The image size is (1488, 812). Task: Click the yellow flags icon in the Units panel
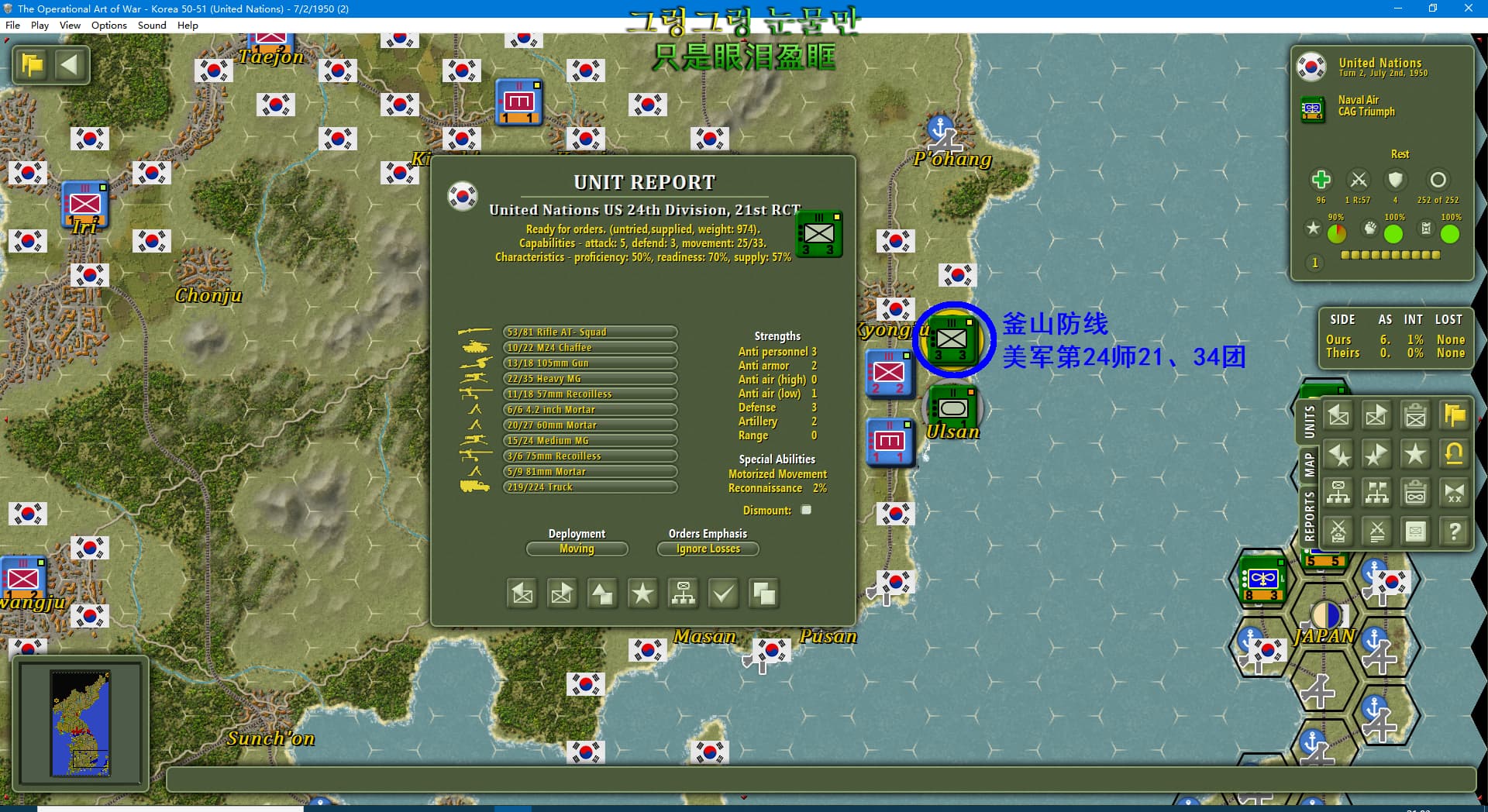[x=1455, y=416]
